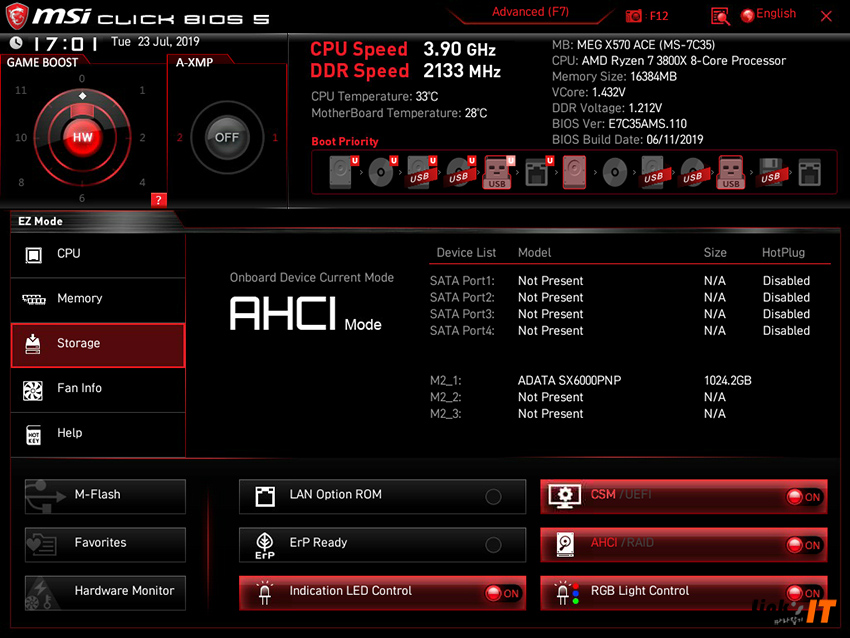This screenshot has height=638, width=850.
Task: Click the DDR Speed 2133 MHz readout
Action: 405,71
